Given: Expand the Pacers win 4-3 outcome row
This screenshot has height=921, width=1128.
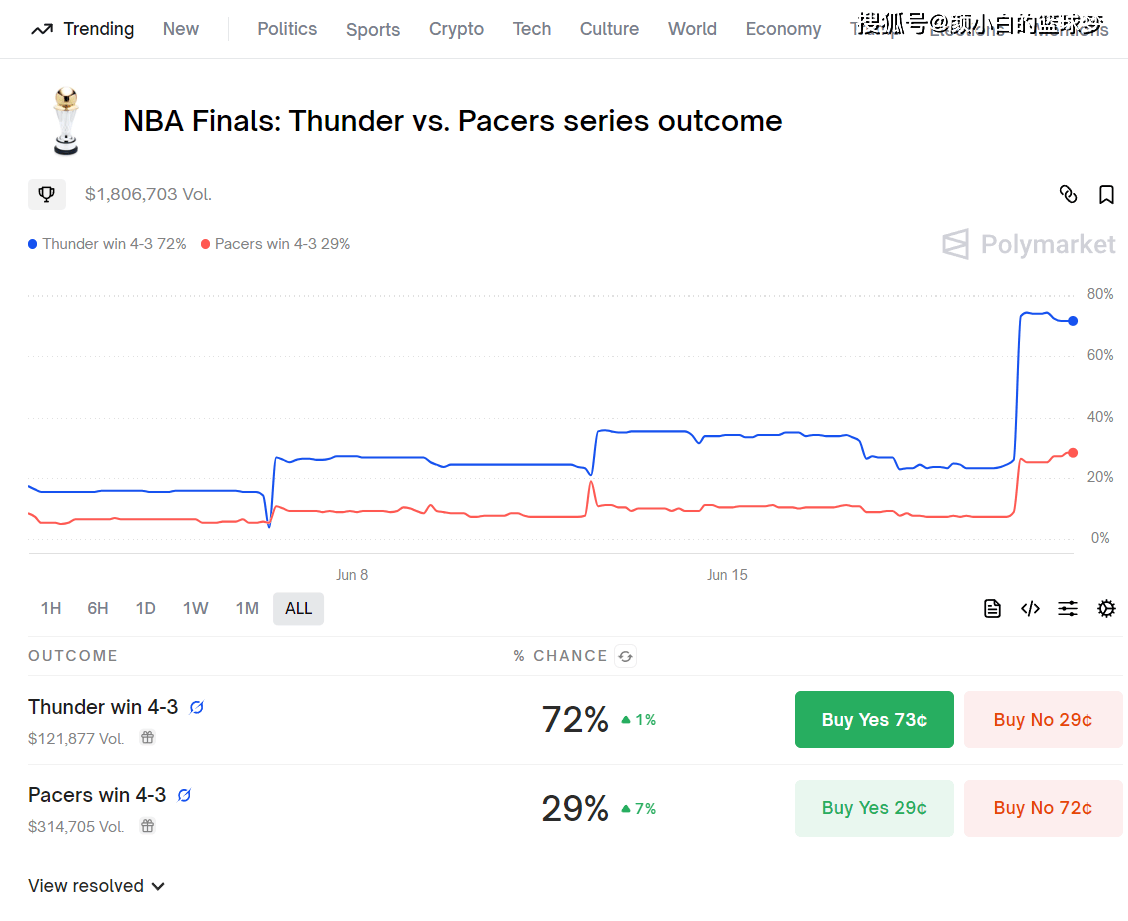Looking at the screenshot, I should coord(97,795).
